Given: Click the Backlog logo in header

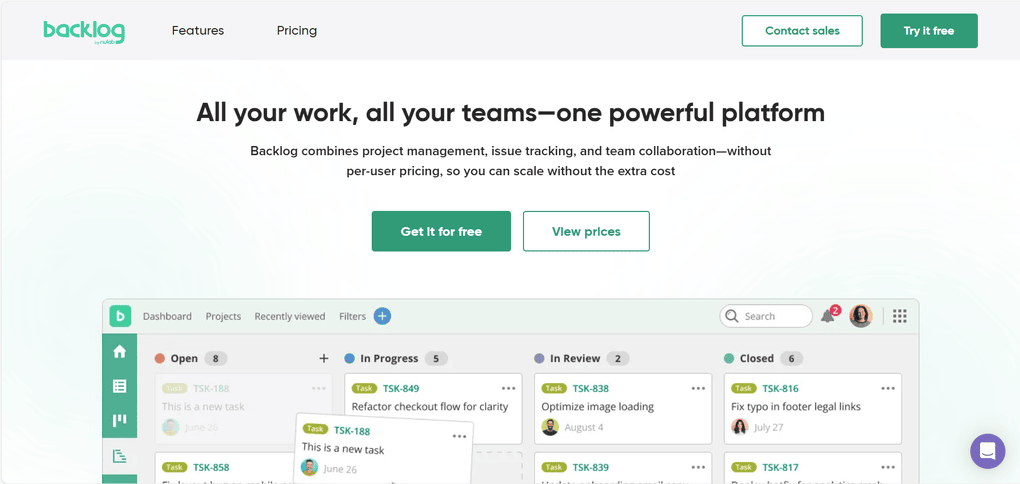Looking at the screenshot, I should pyautogui.click(x=84, y=31).
